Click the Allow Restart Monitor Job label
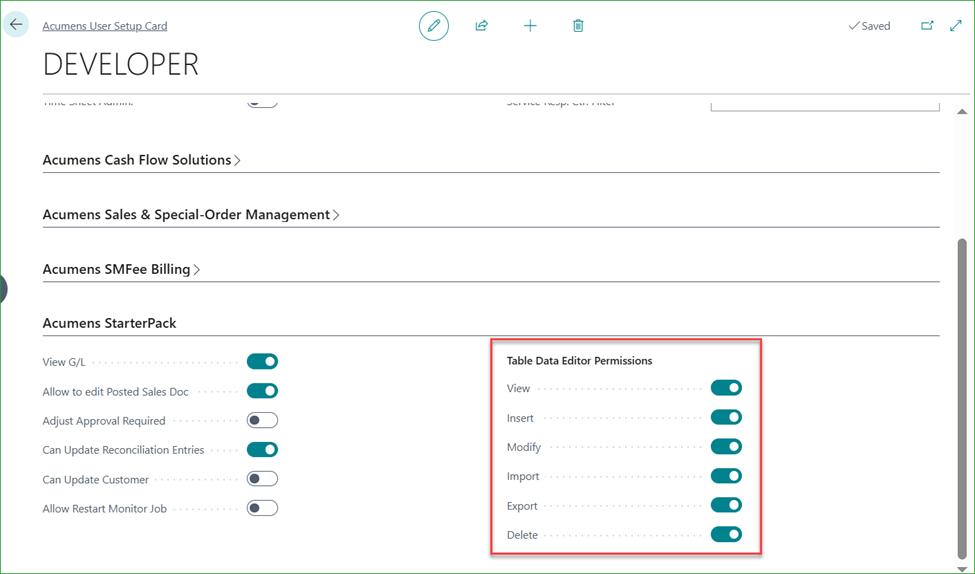Viewport: 975px width, 574px height. pos(104,509)
